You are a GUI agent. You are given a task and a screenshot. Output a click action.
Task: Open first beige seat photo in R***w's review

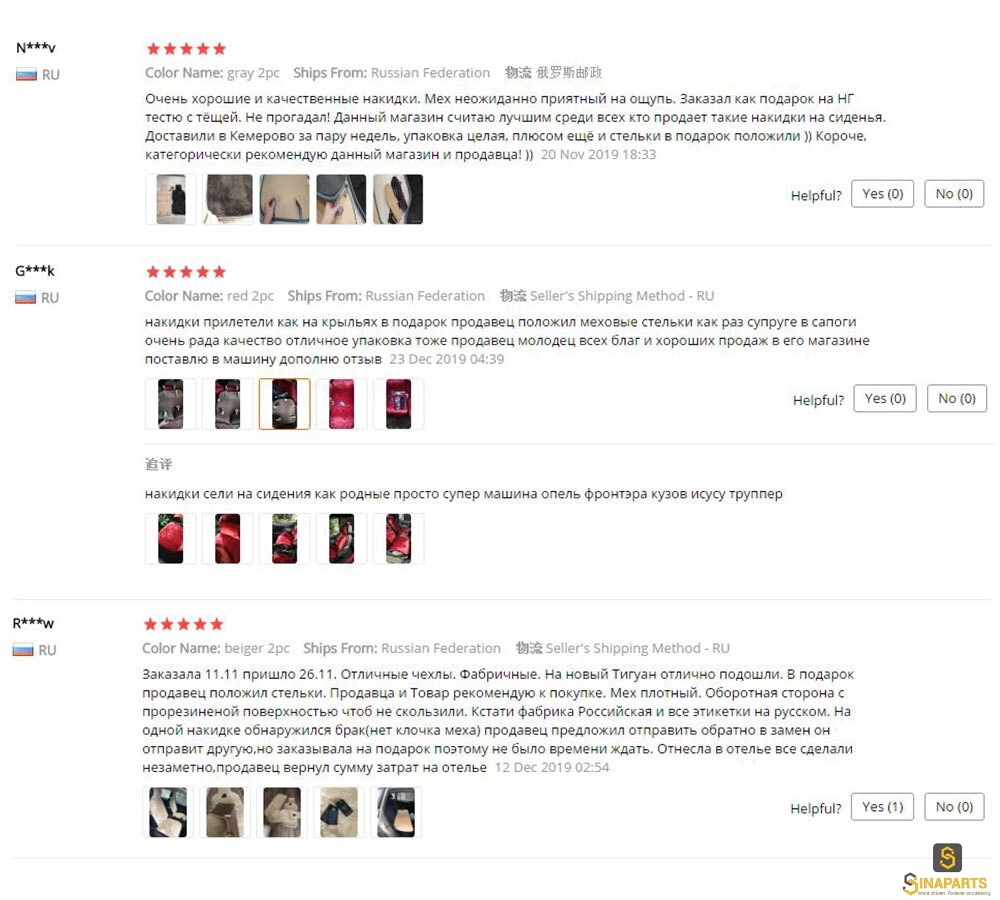[168, 812]
